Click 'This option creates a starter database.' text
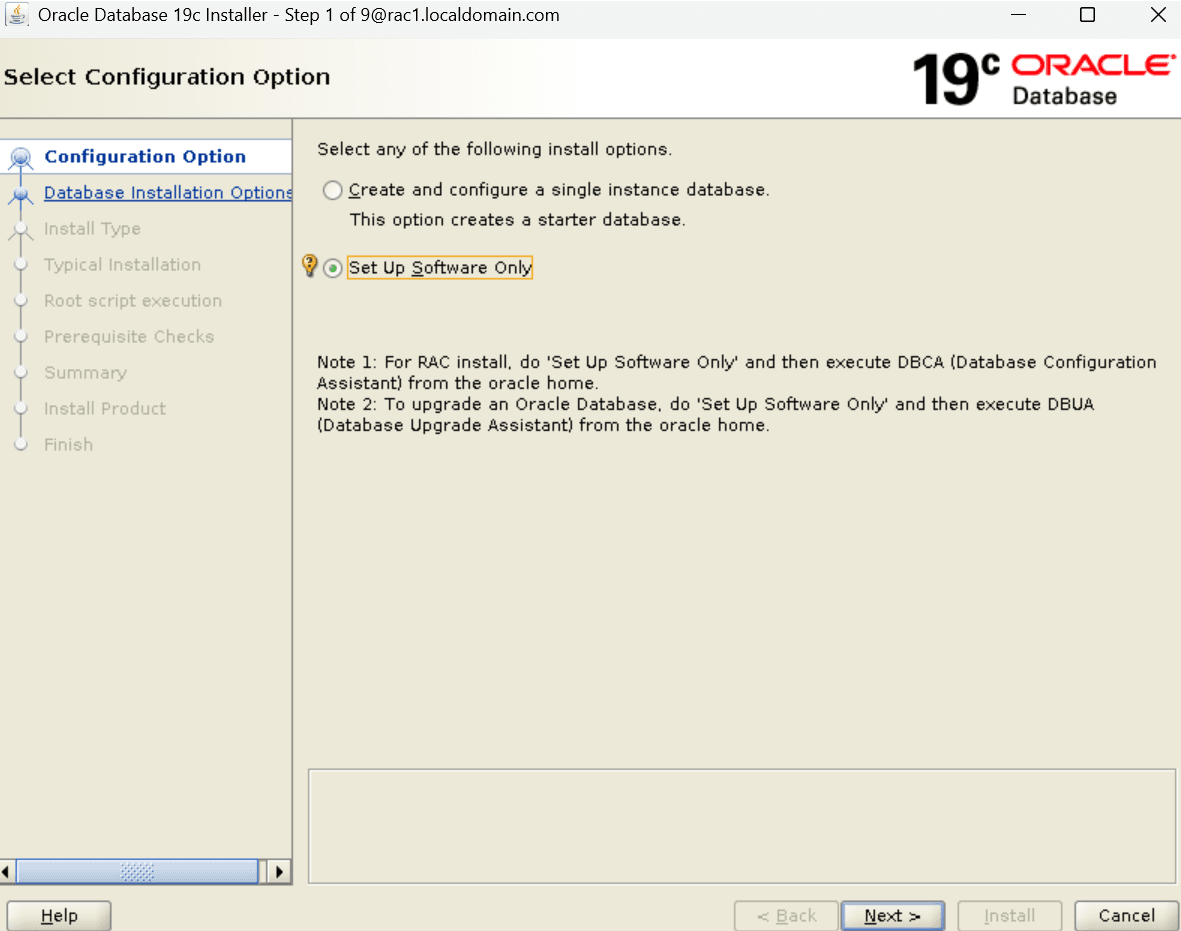 (517, 220)
